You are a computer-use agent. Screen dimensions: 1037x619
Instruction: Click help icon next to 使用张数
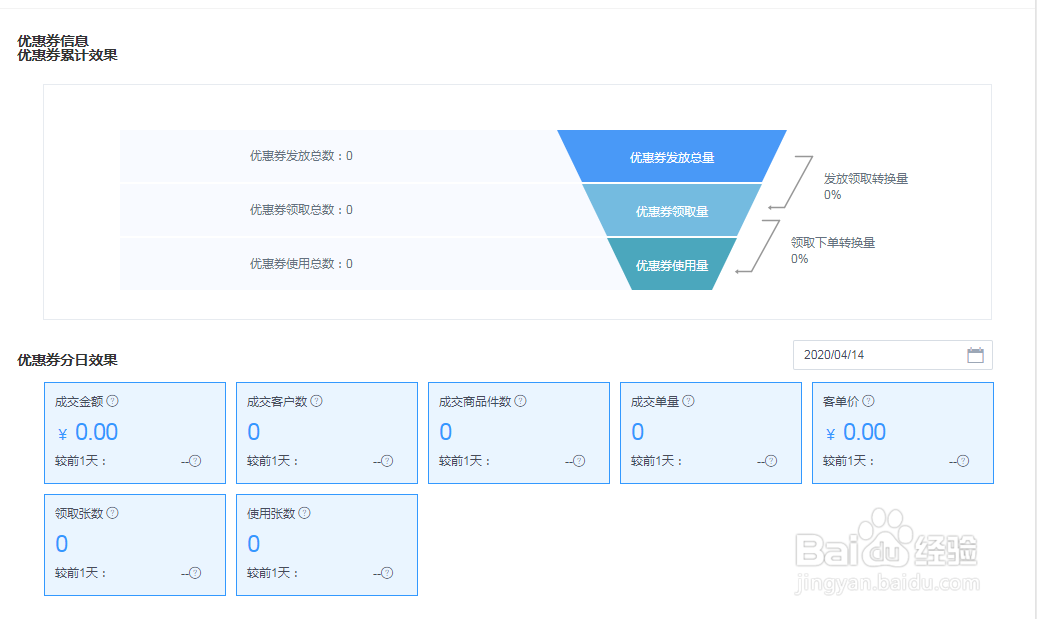(304, 513)
